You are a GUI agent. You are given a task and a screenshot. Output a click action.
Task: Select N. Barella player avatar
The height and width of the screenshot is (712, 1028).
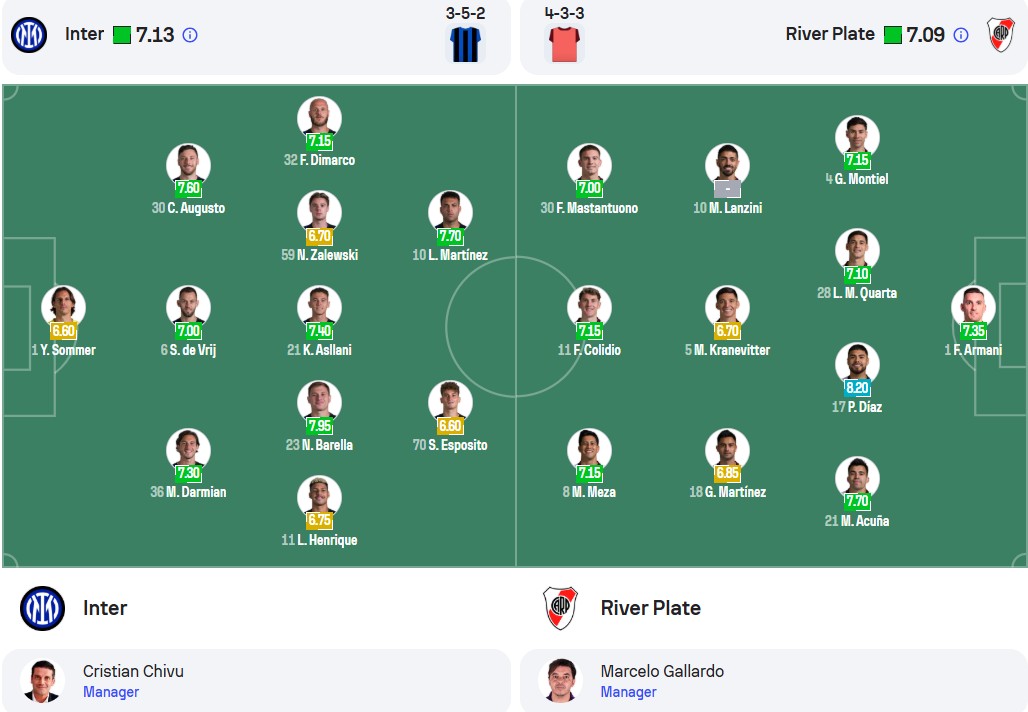[x=319, y=403]
